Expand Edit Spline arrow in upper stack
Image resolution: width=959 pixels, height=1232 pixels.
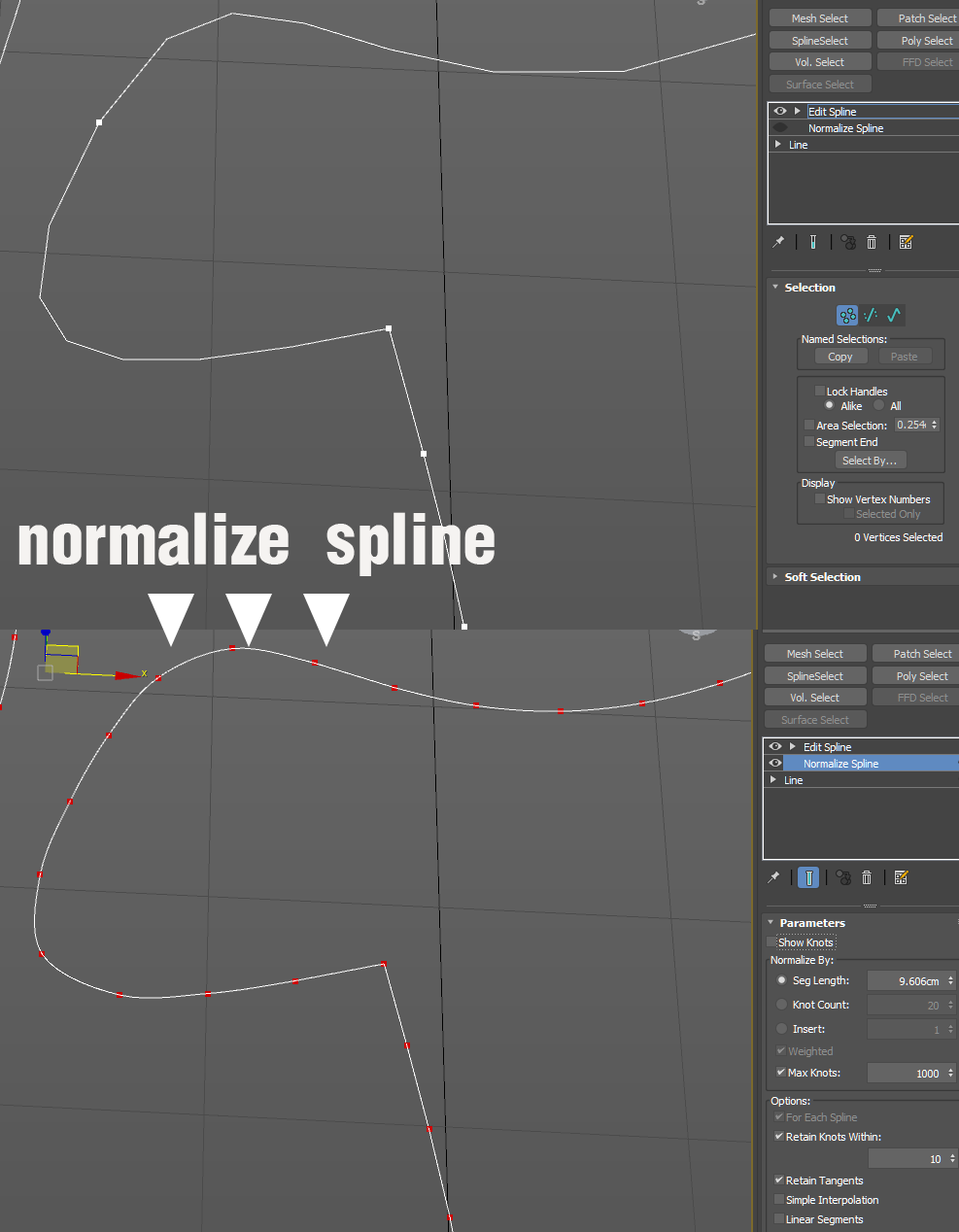[x=798, y=111]
